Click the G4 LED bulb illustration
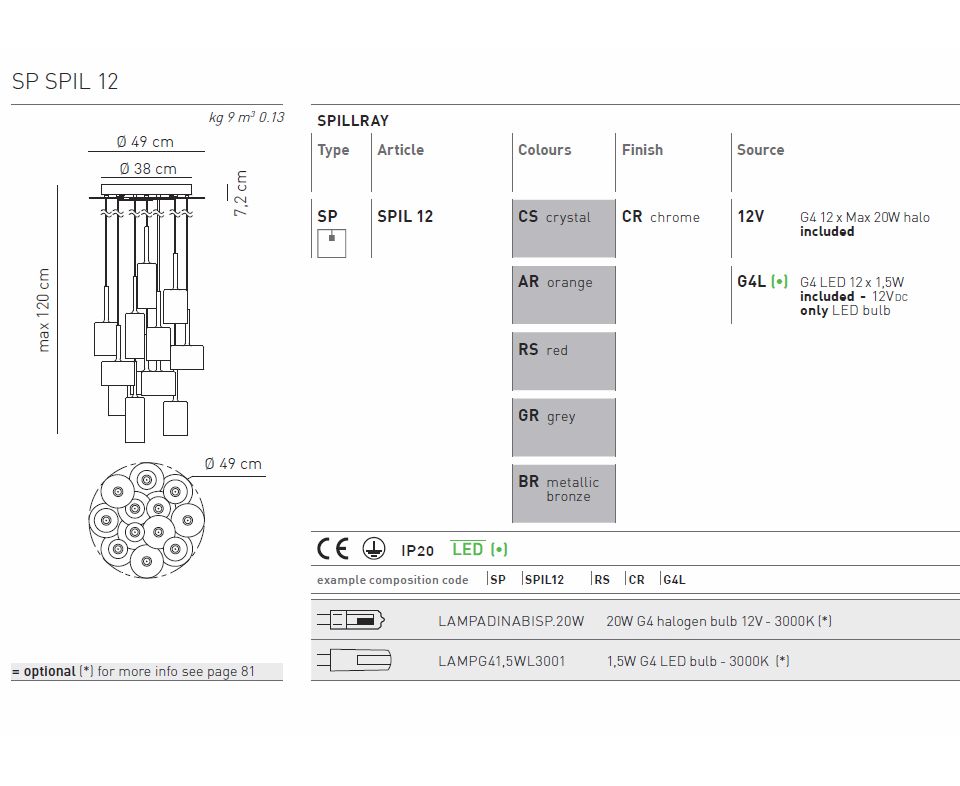The height and width of the screenshot is (786, 960). [x=352, y=661]
